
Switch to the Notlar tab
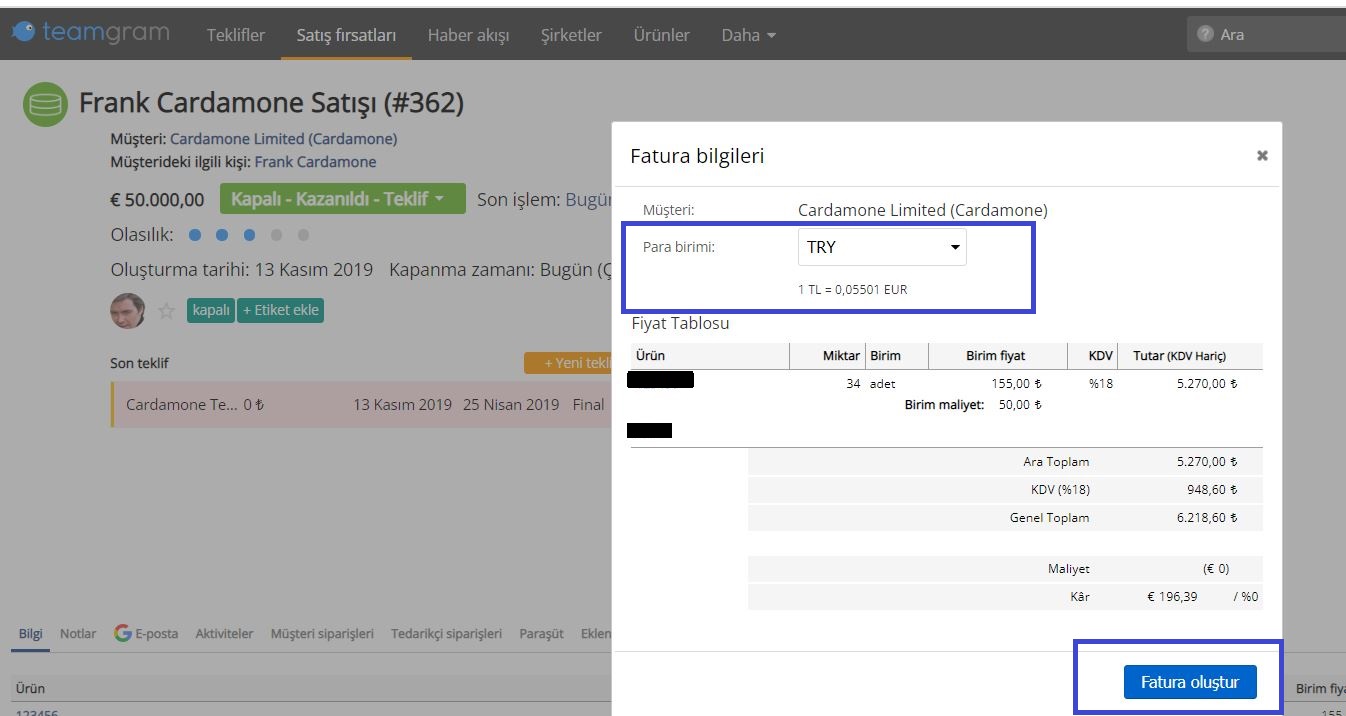[x=78, y=633]
